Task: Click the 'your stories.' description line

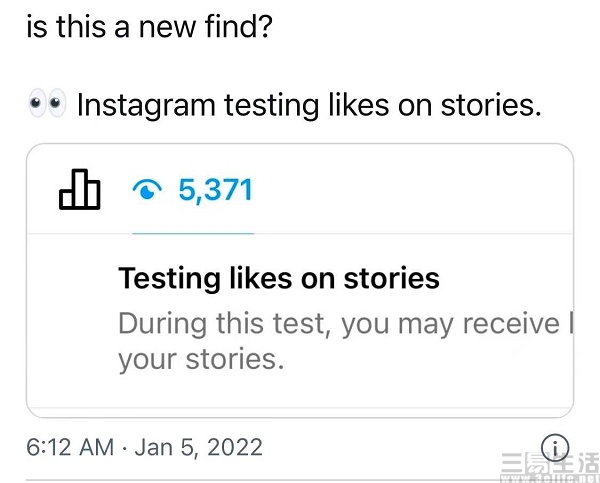Action: 201,360
